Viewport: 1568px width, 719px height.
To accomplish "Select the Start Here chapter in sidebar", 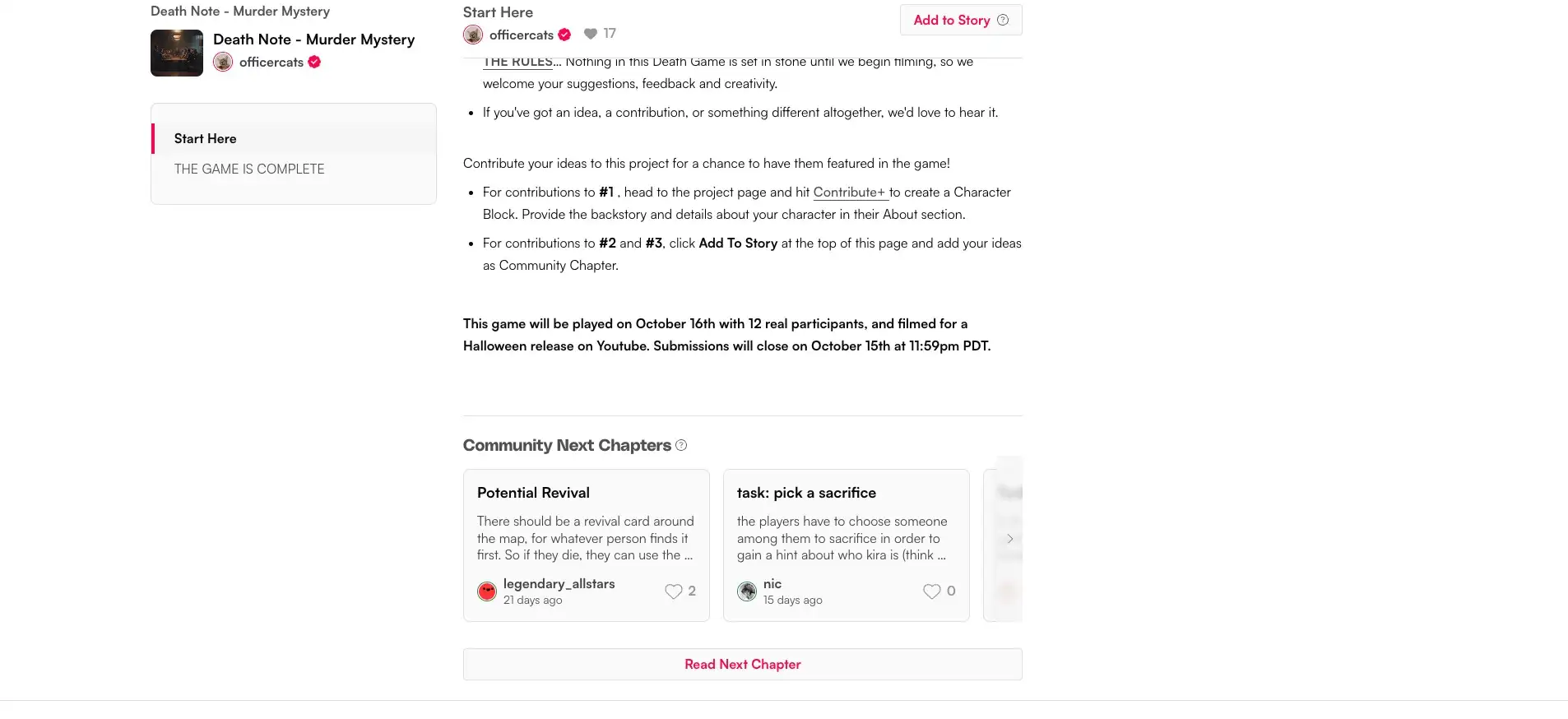I will pyautogui.click(x=206, y=139).
